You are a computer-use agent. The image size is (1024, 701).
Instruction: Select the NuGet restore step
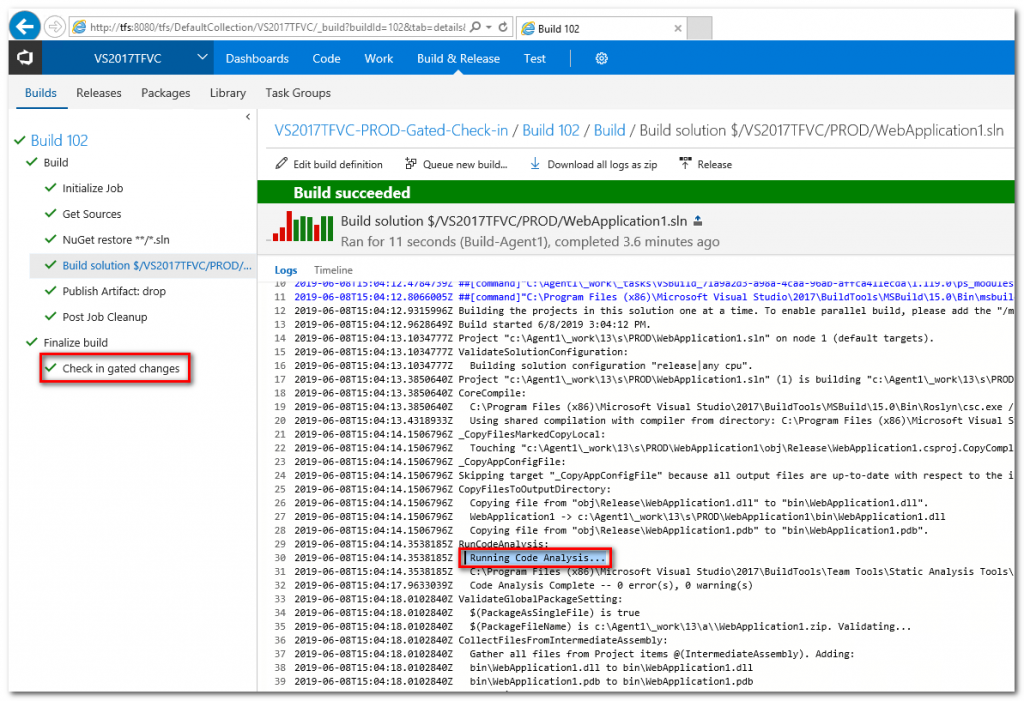tap(116, 240)
